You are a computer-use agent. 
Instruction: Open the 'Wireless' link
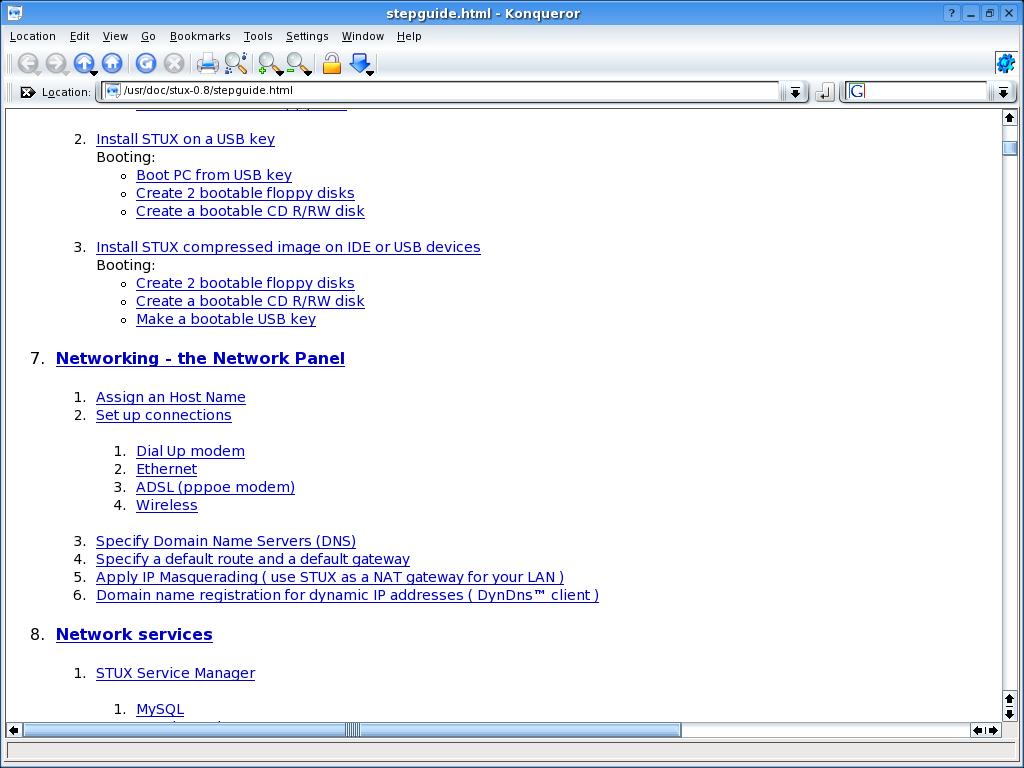[167, 505]
